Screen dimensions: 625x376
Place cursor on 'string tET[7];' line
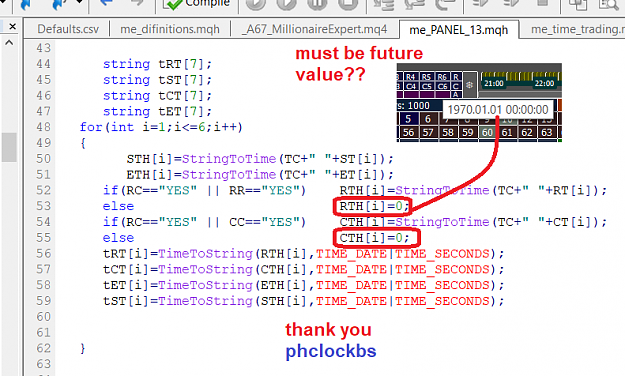157,111
